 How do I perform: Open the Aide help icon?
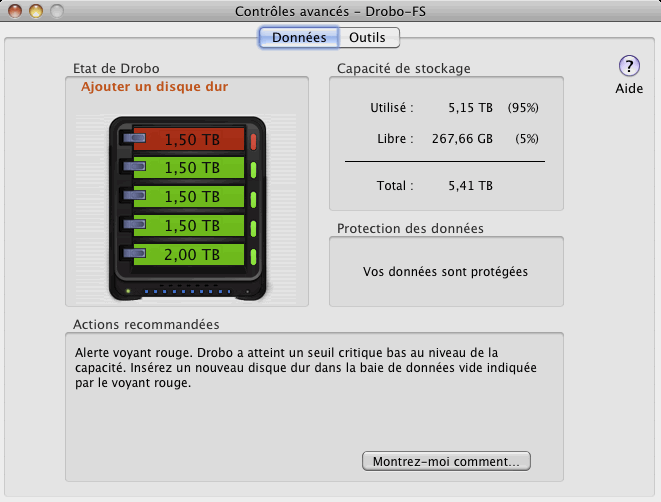[x=629, y=66]
